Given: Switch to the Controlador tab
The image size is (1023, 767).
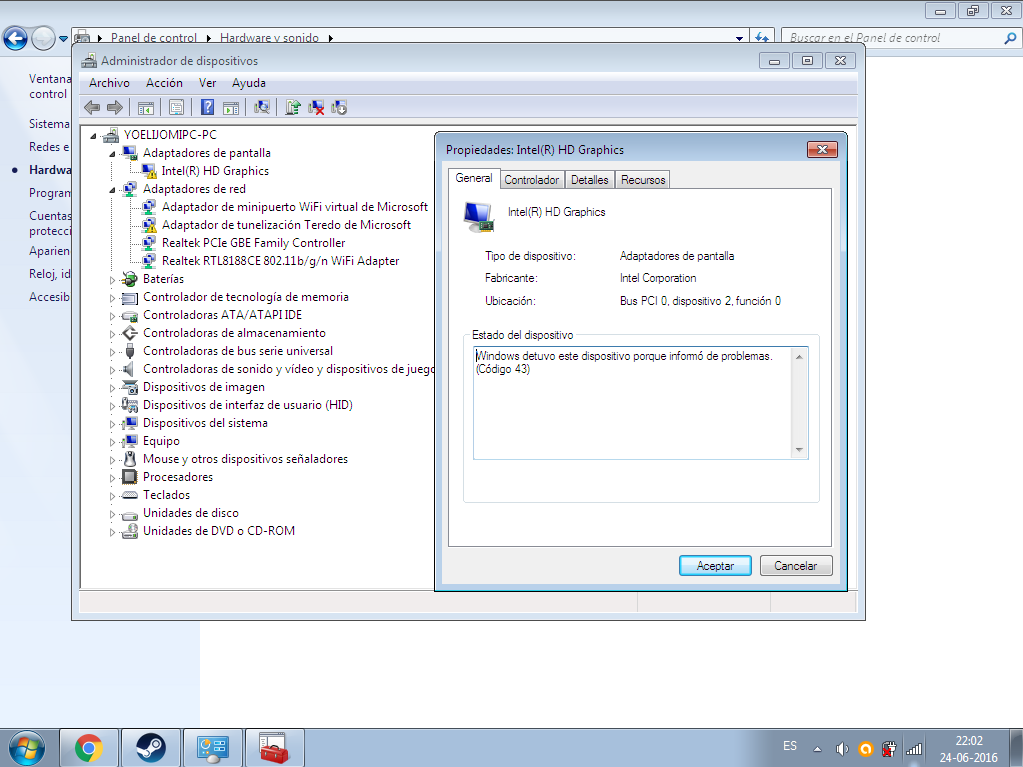Looking at the screenshot, I should coord(531,180).
